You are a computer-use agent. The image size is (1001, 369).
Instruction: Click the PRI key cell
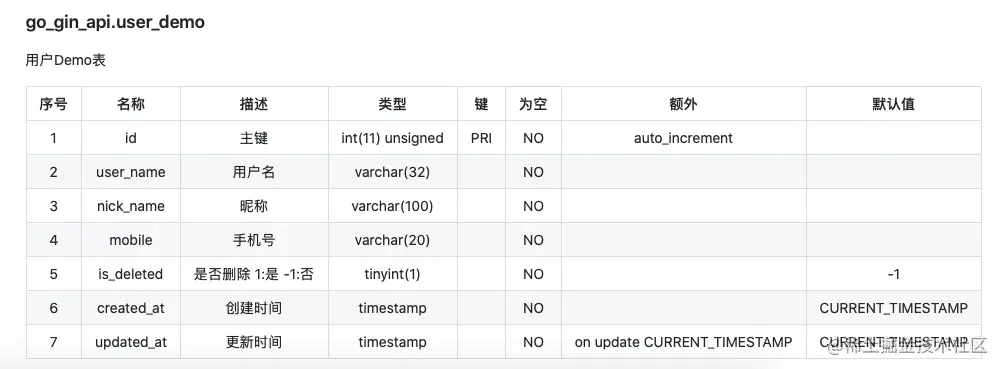point(481,138)
